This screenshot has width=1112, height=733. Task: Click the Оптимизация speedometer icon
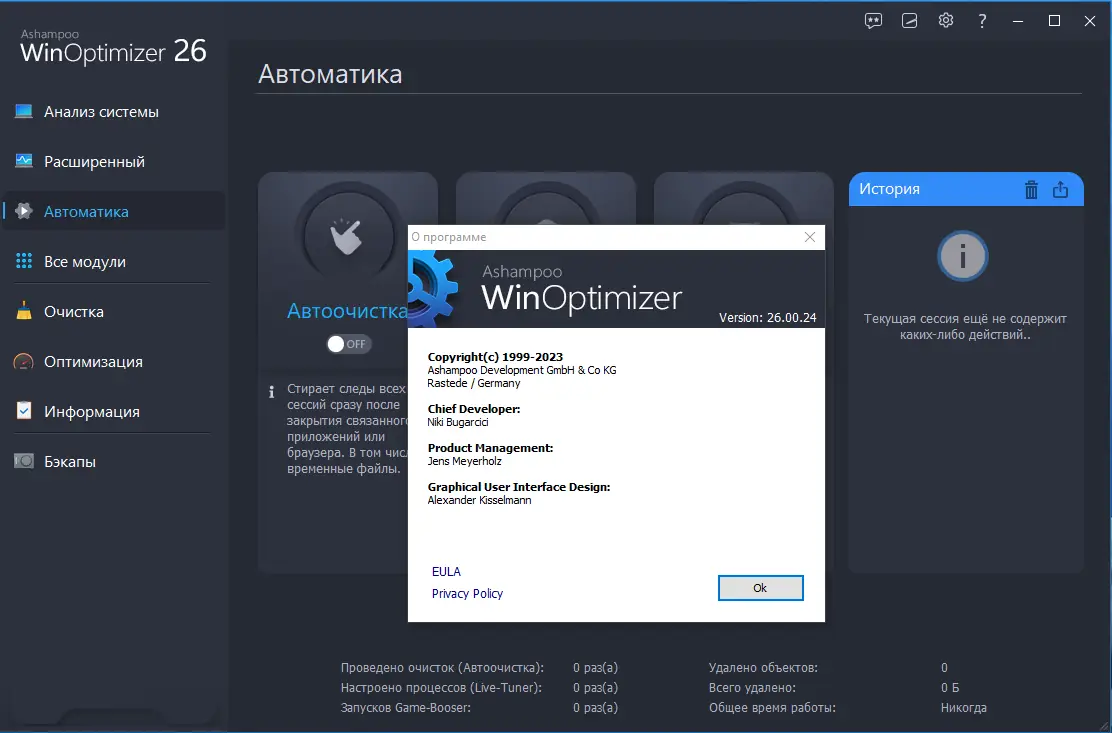tap(23, 361)
